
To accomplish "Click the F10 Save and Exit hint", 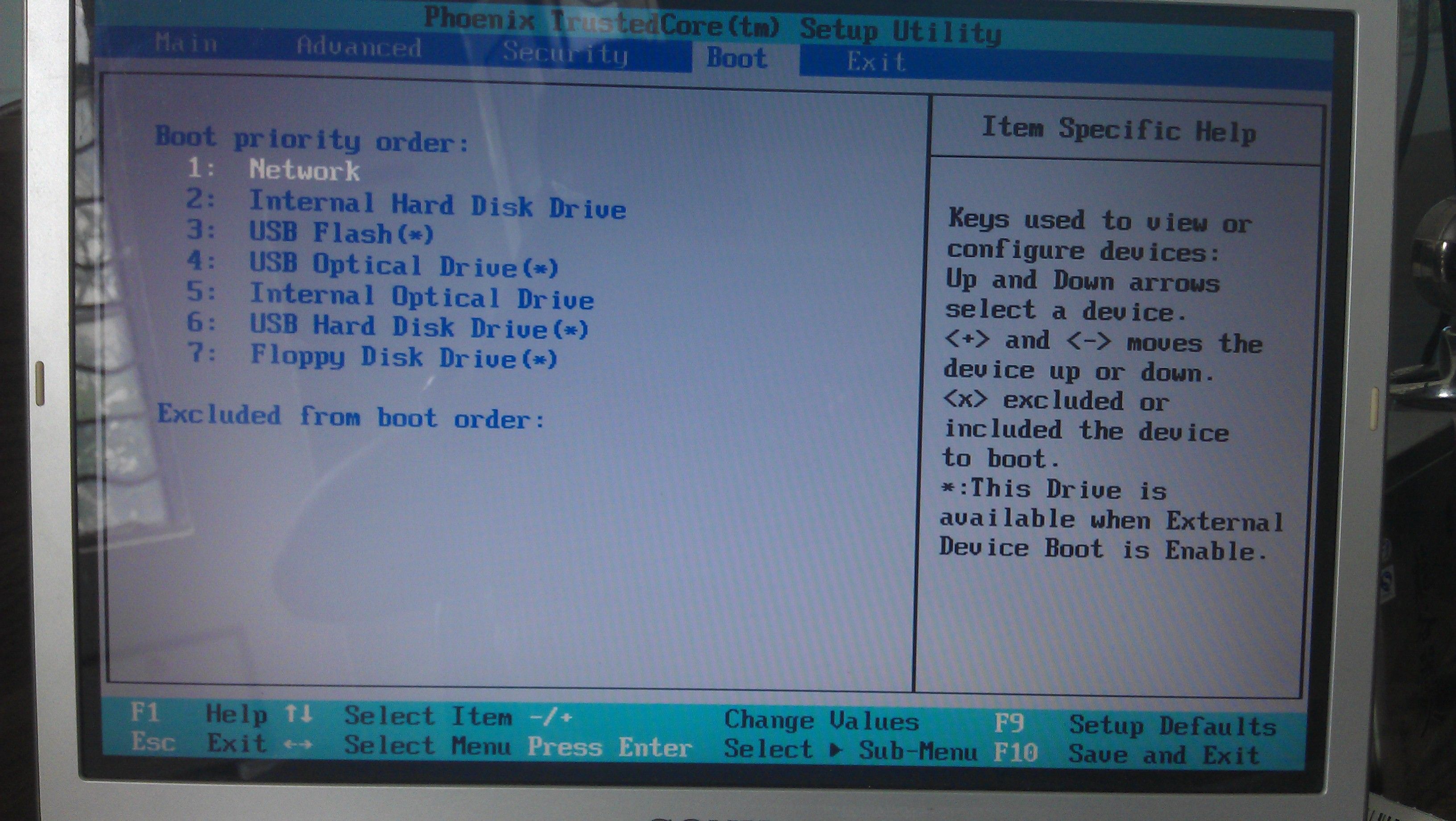I will click(x=1127, y=754).
